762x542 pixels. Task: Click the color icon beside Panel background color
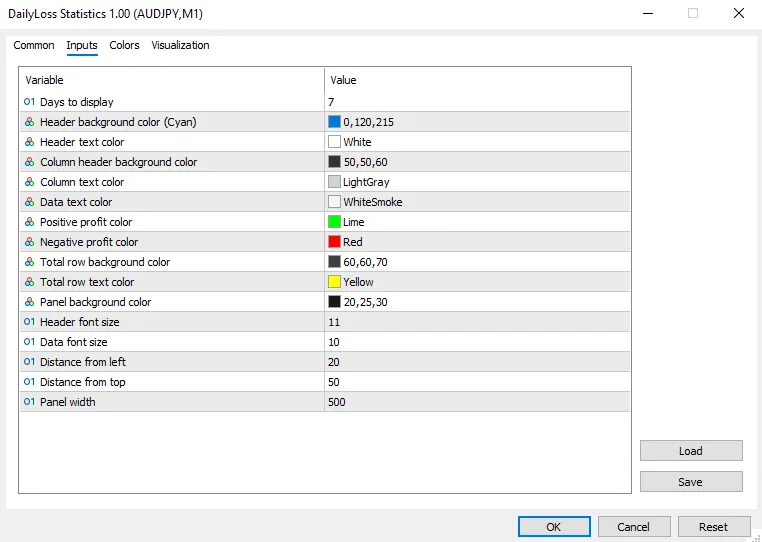(x=29, y=302)
